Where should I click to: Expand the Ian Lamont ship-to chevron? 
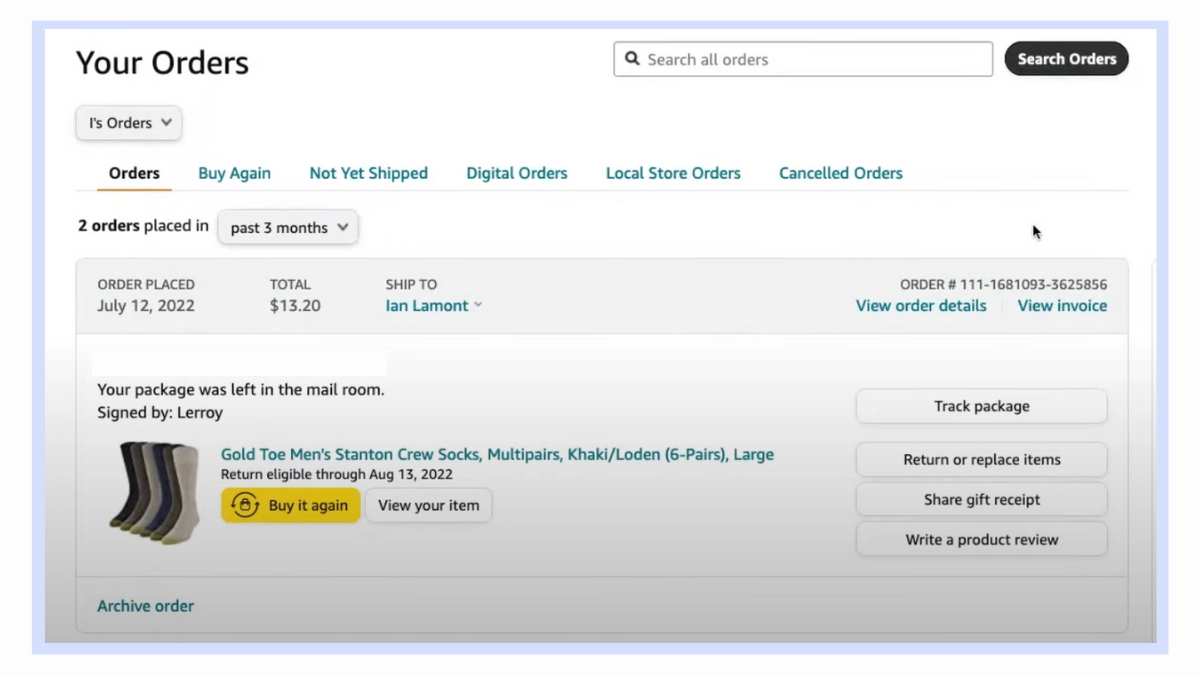(x=478, y=305)
